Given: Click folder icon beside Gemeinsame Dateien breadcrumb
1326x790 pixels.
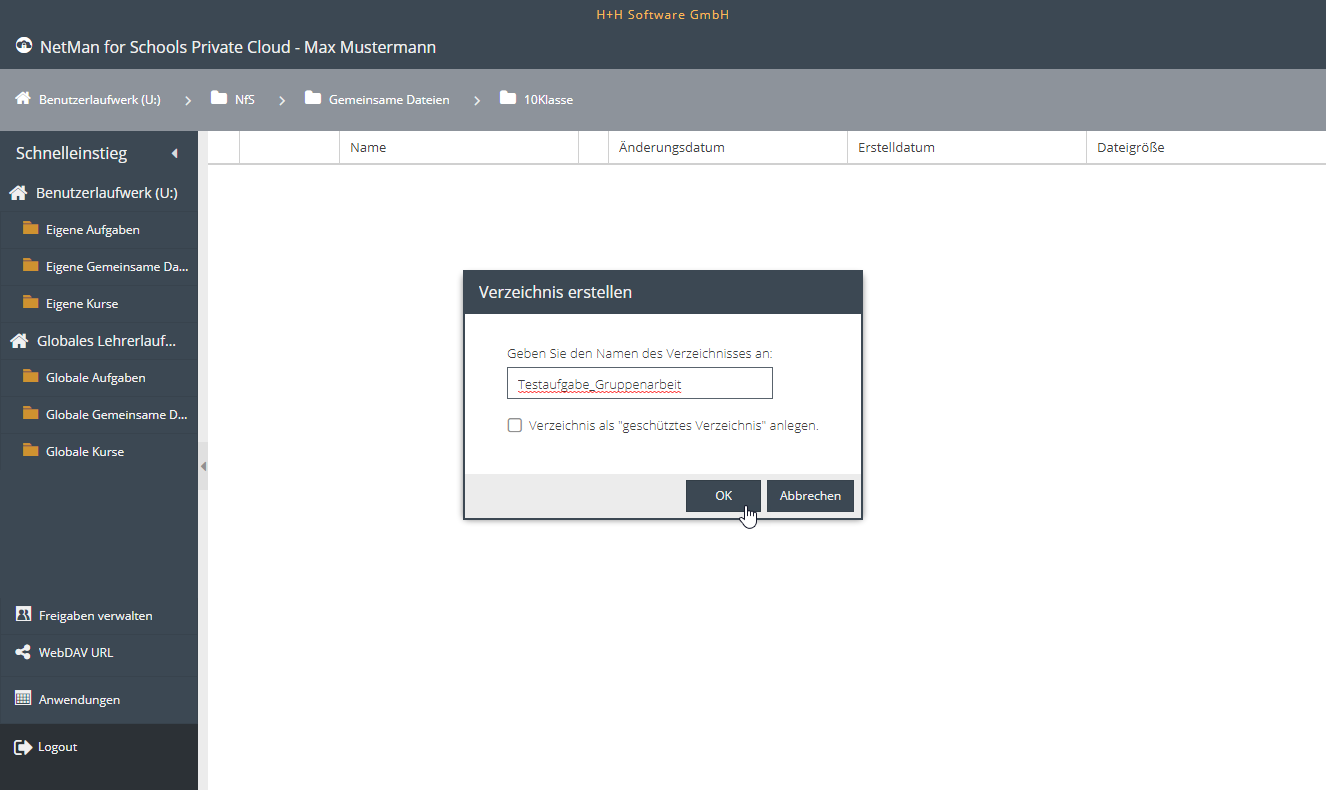Looking at the screenshot, I should click(313, 98).
